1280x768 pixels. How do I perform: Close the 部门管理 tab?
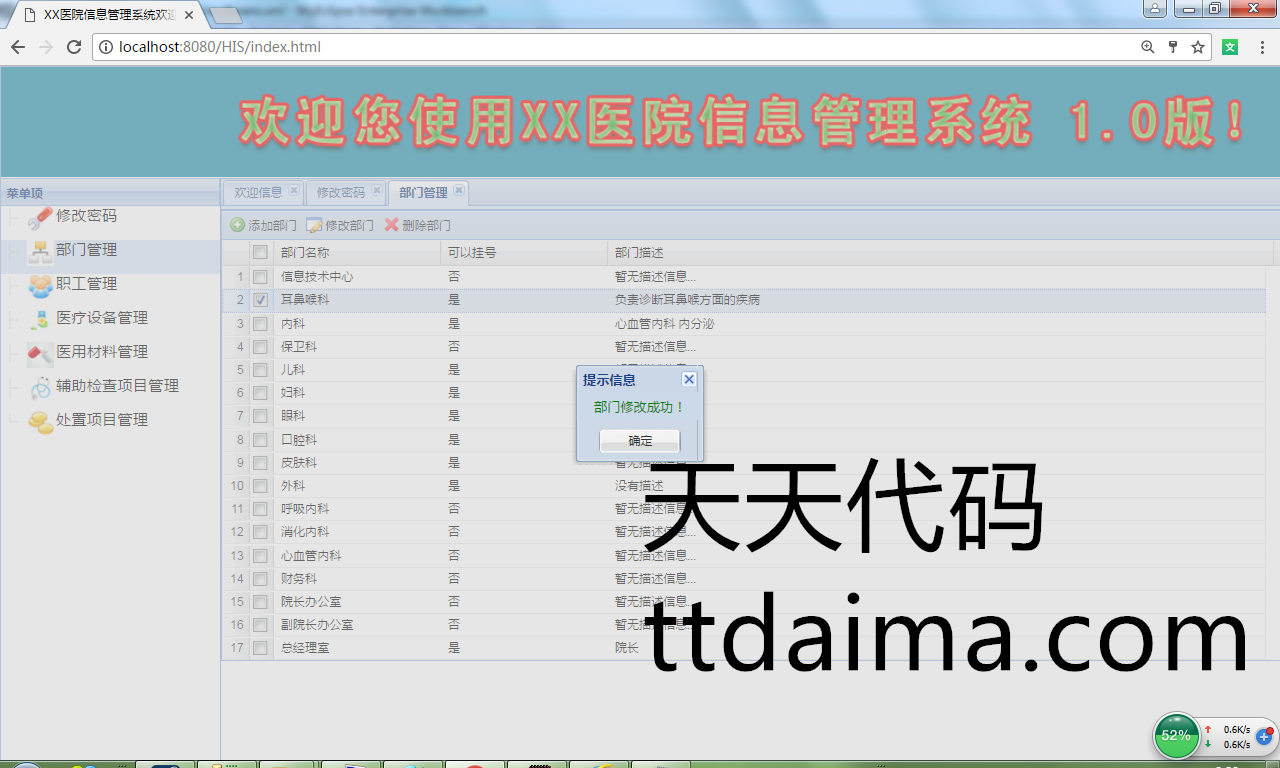pyautogui.click(x=459, y=190)
